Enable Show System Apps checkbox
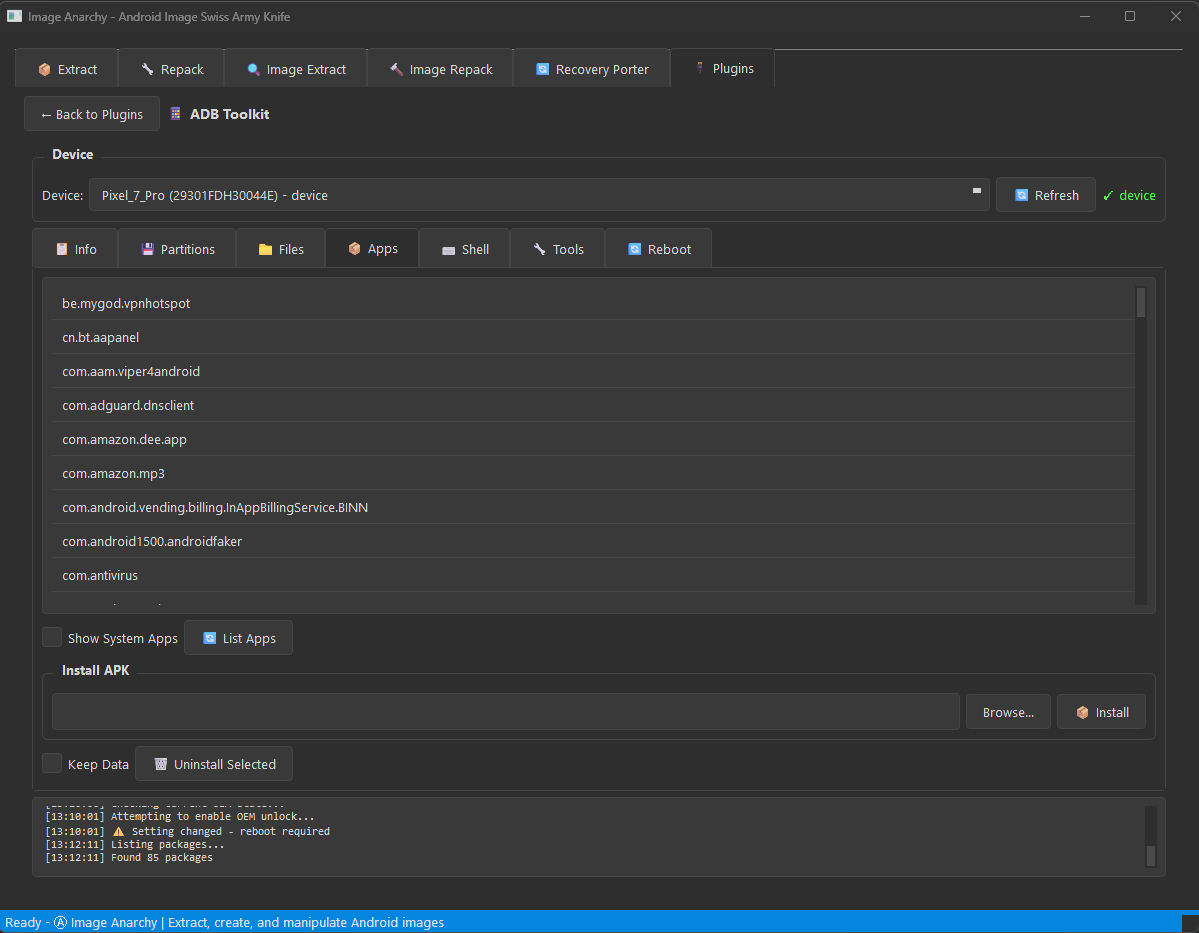 (x=52, y=637)
